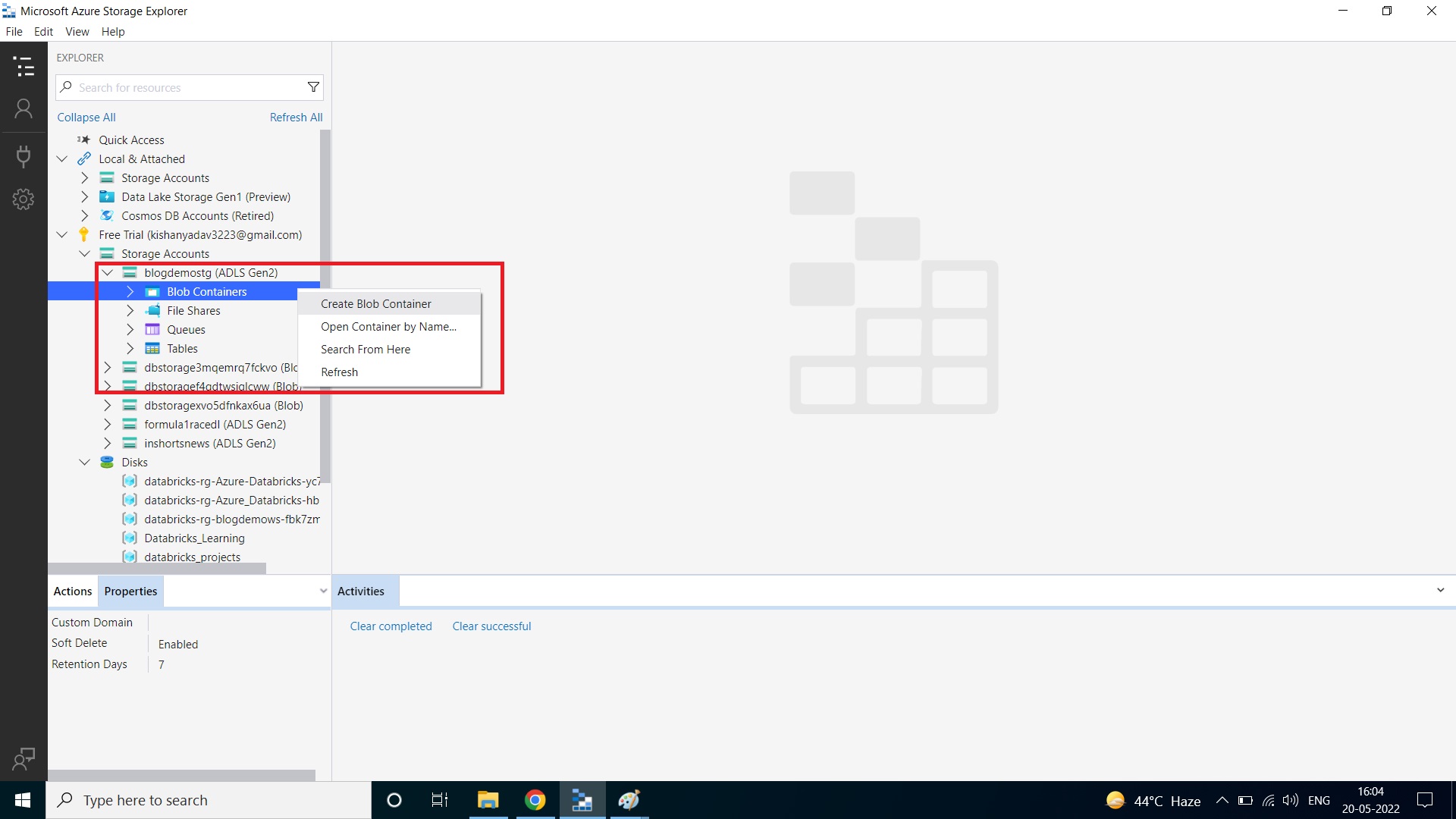This screenshot has height=819, width=1456.
Task: Expand dbstoragexvo5dfnkax6ua (Blob) account
Action: pyautogui.click(x=108, y=405)
